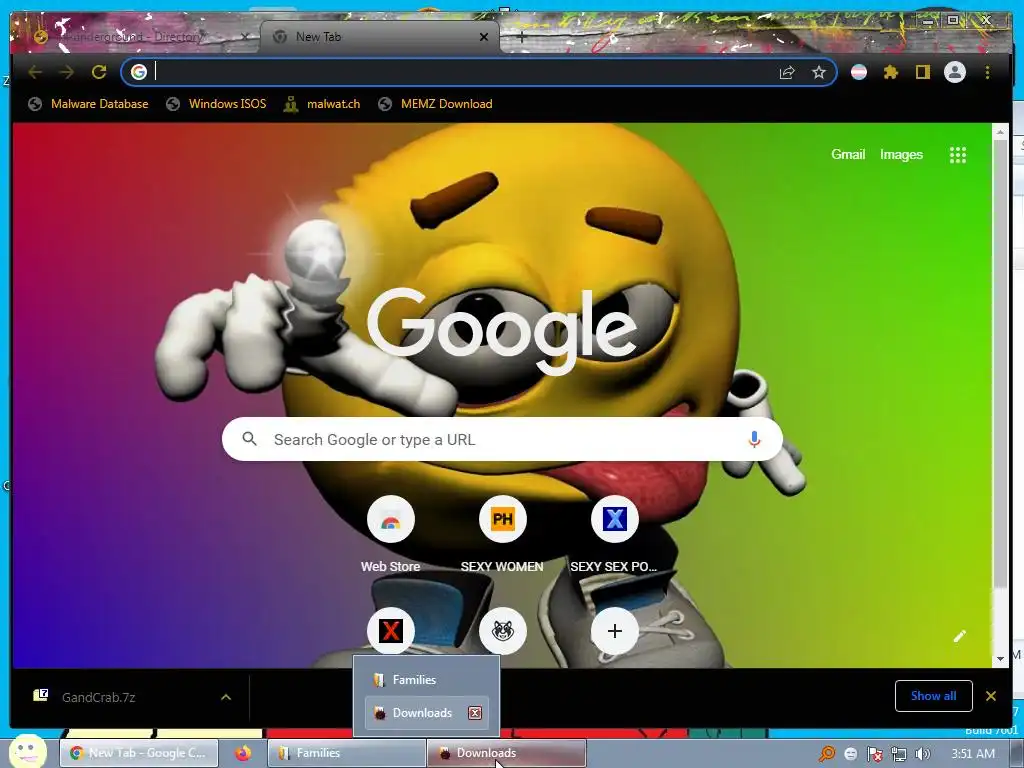Switch to New Tab - Google Chrome taskbar button
This screenshot has height=768, width=1024.
(x=138, y=753)
